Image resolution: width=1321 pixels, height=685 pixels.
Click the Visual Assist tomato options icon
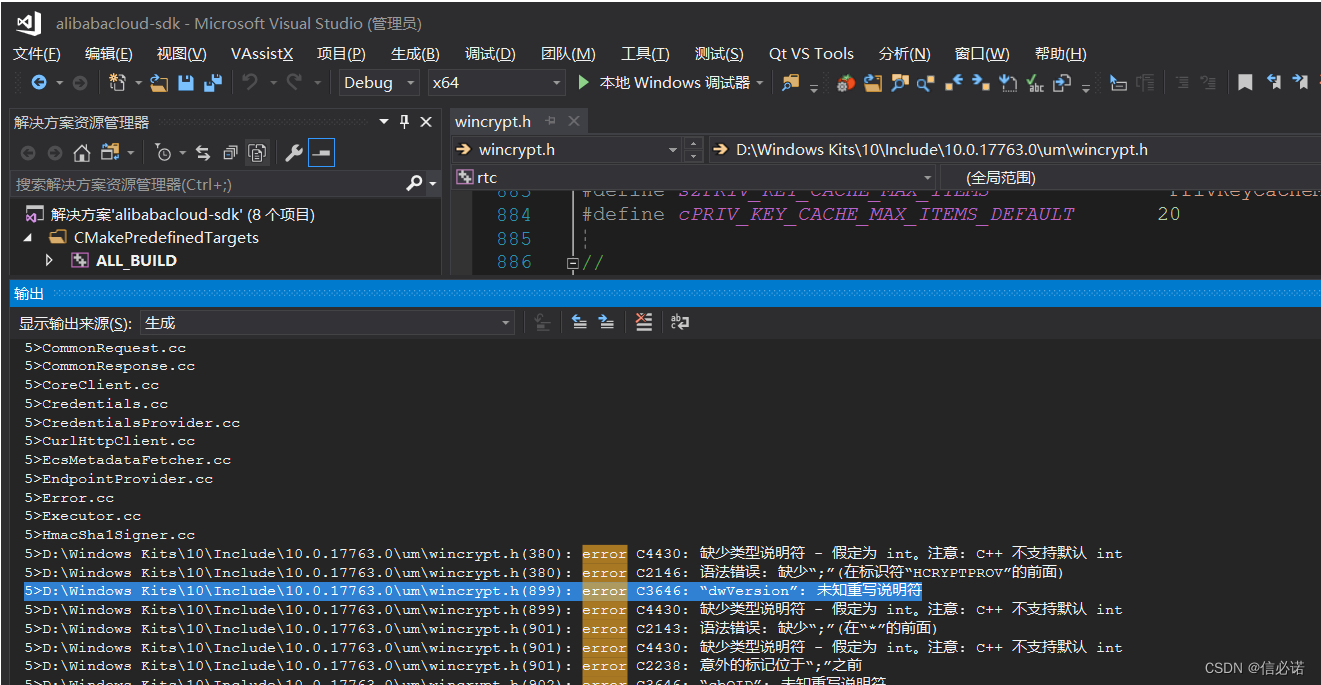click(846, 83)
